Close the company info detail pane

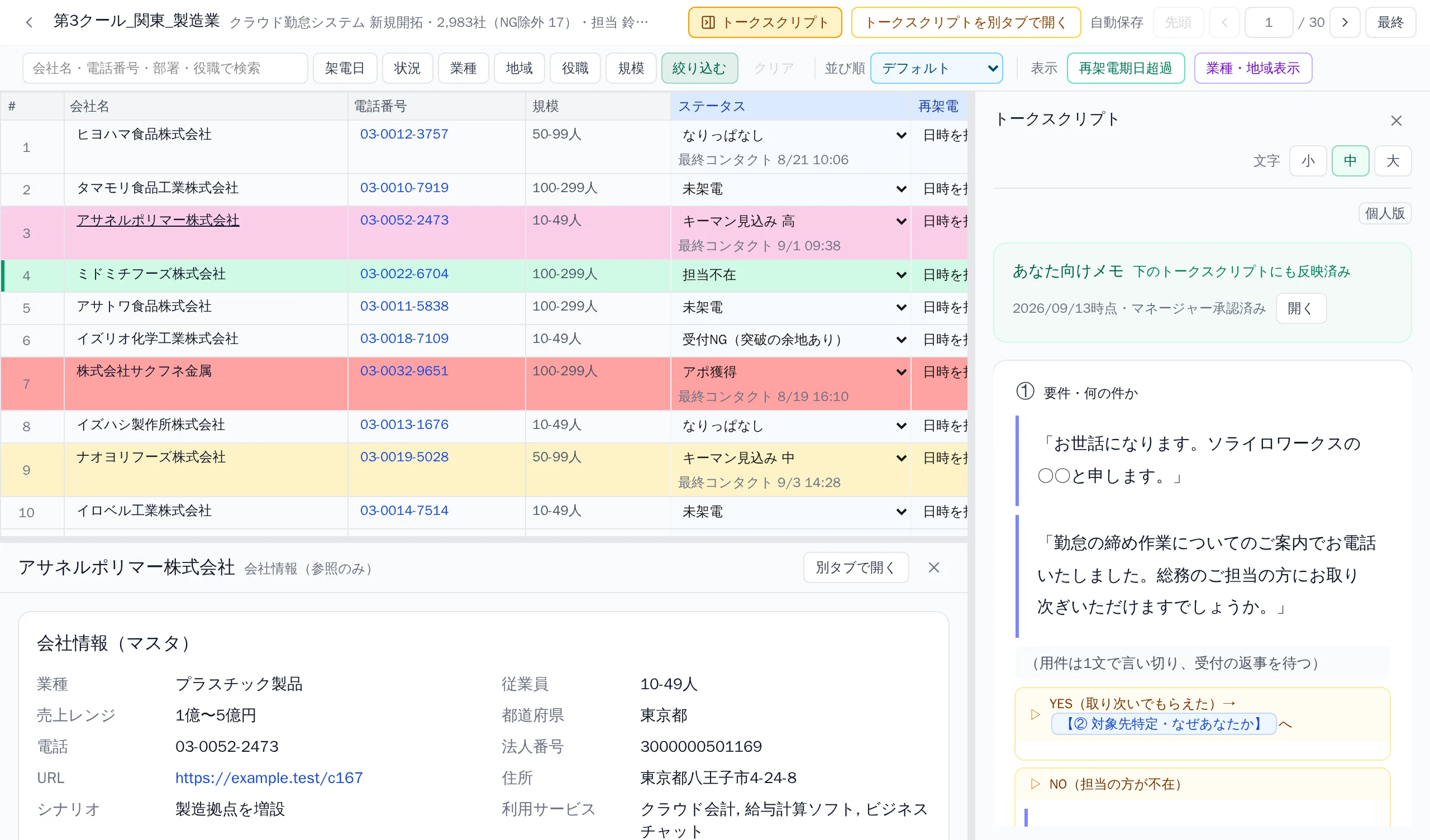point(933,567)
